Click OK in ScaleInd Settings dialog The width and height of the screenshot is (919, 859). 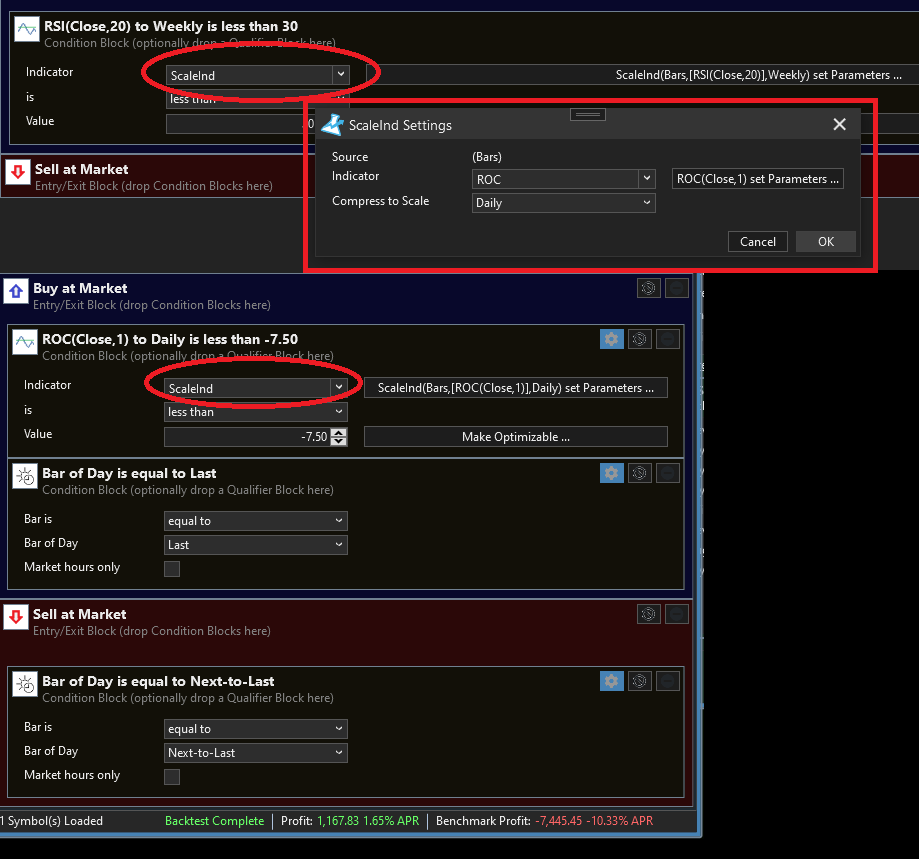click(825, 241)
